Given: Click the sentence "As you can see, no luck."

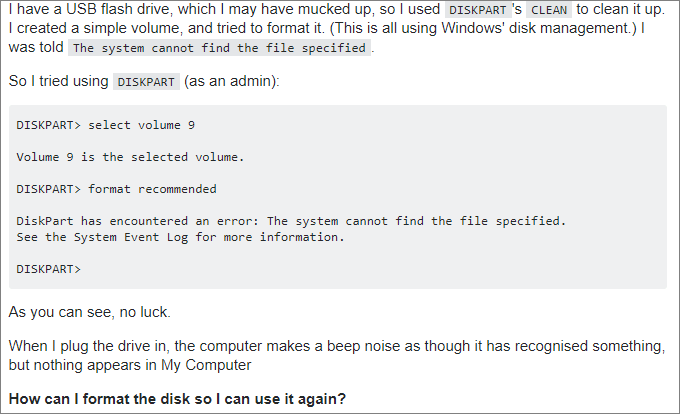Looking at the screenshot, I should click(91, 312).
